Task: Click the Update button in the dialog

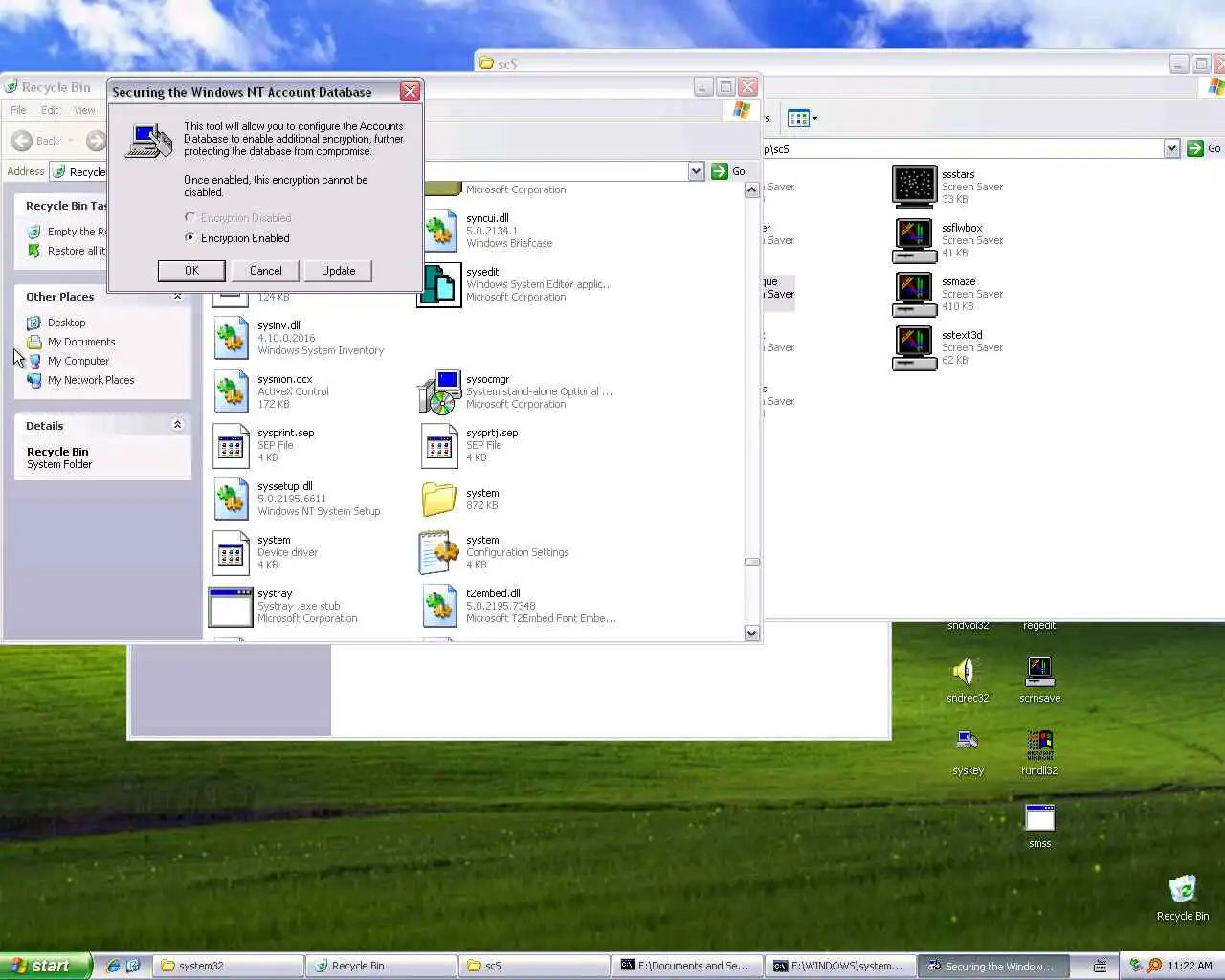Action: tap(338, 271)
